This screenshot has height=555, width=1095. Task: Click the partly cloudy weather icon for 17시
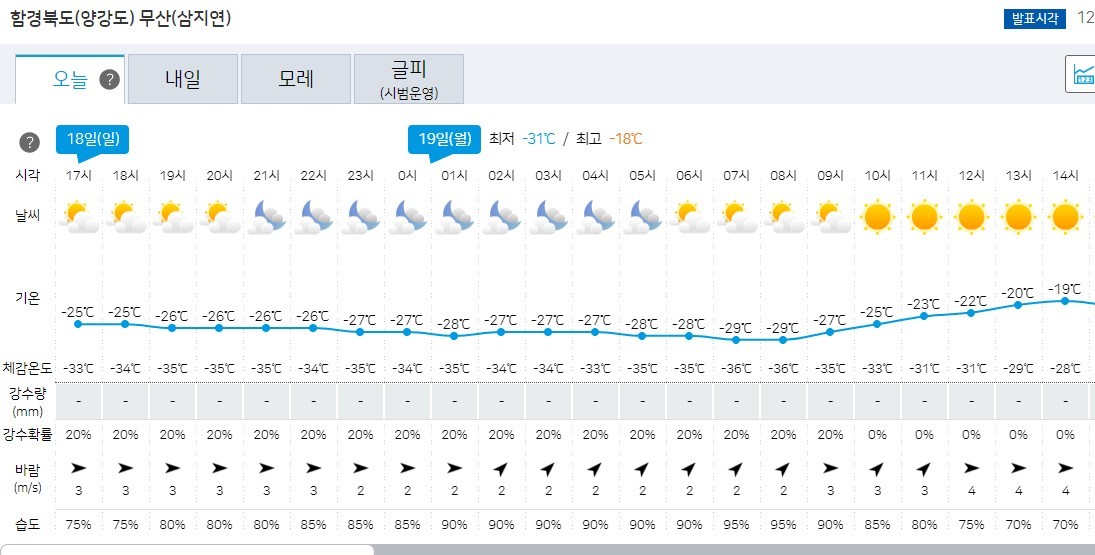78,215
